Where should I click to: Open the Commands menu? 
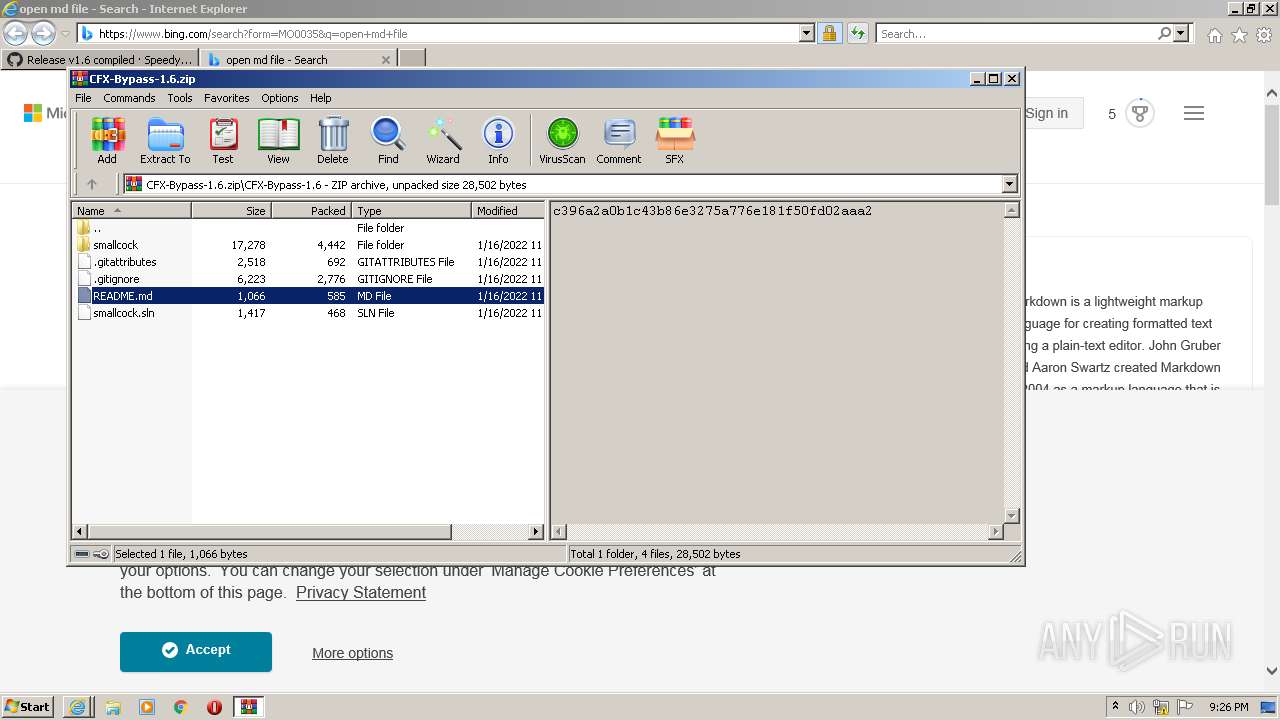click(129, 98)
